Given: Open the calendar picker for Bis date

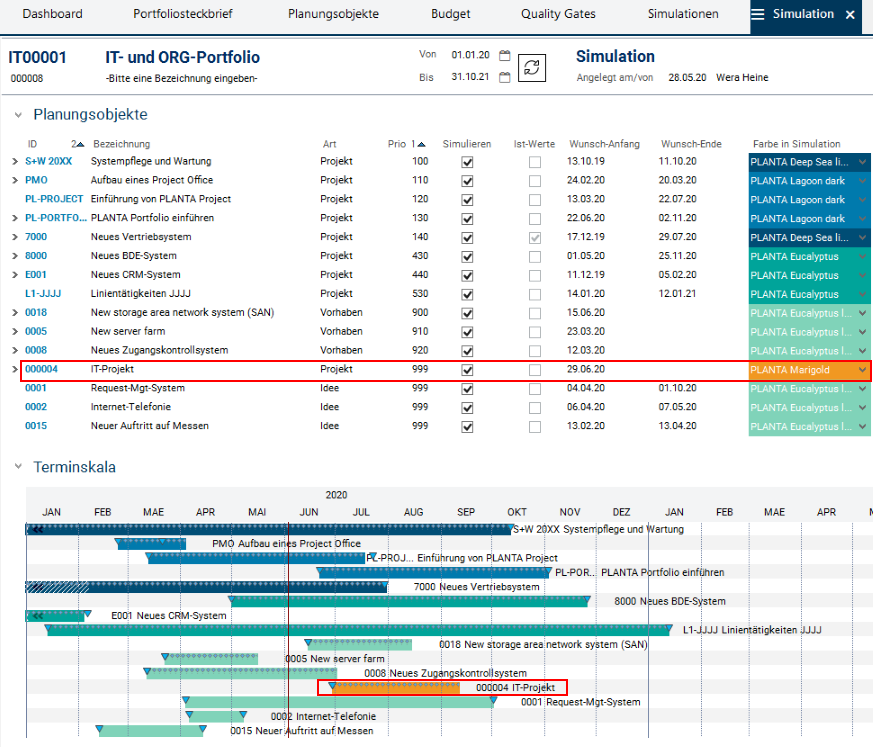Looking at the screenshot, I should pyautogui.click(x=505, y=77).
